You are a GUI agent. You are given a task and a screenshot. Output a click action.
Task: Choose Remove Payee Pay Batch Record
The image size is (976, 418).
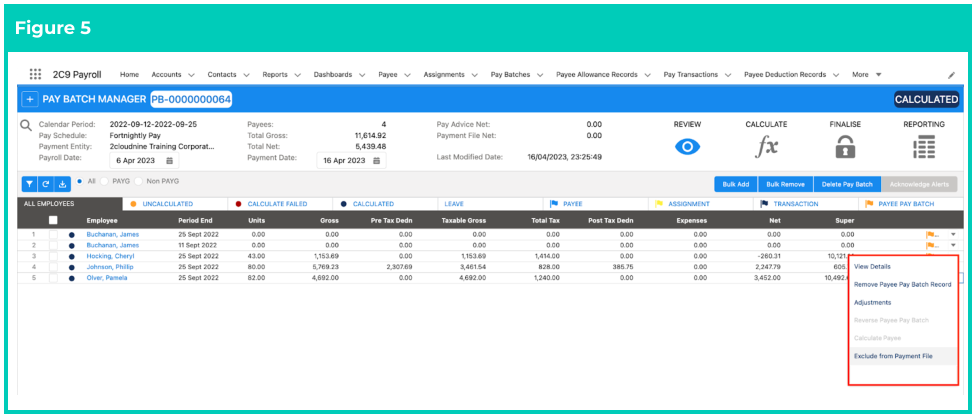[903, 284]
